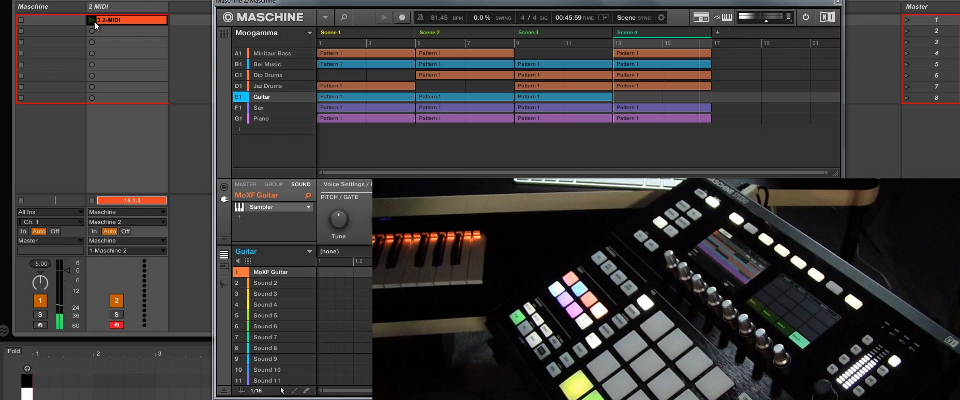
Task: Switch to the GROUP tab
Action: (x=273, y=184)
